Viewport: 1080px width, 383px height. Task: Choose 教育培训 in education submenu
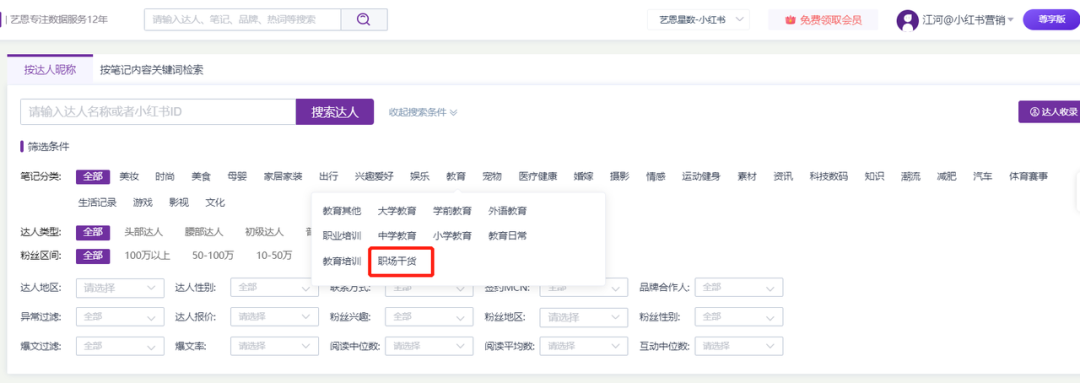[x=342, y=261]
